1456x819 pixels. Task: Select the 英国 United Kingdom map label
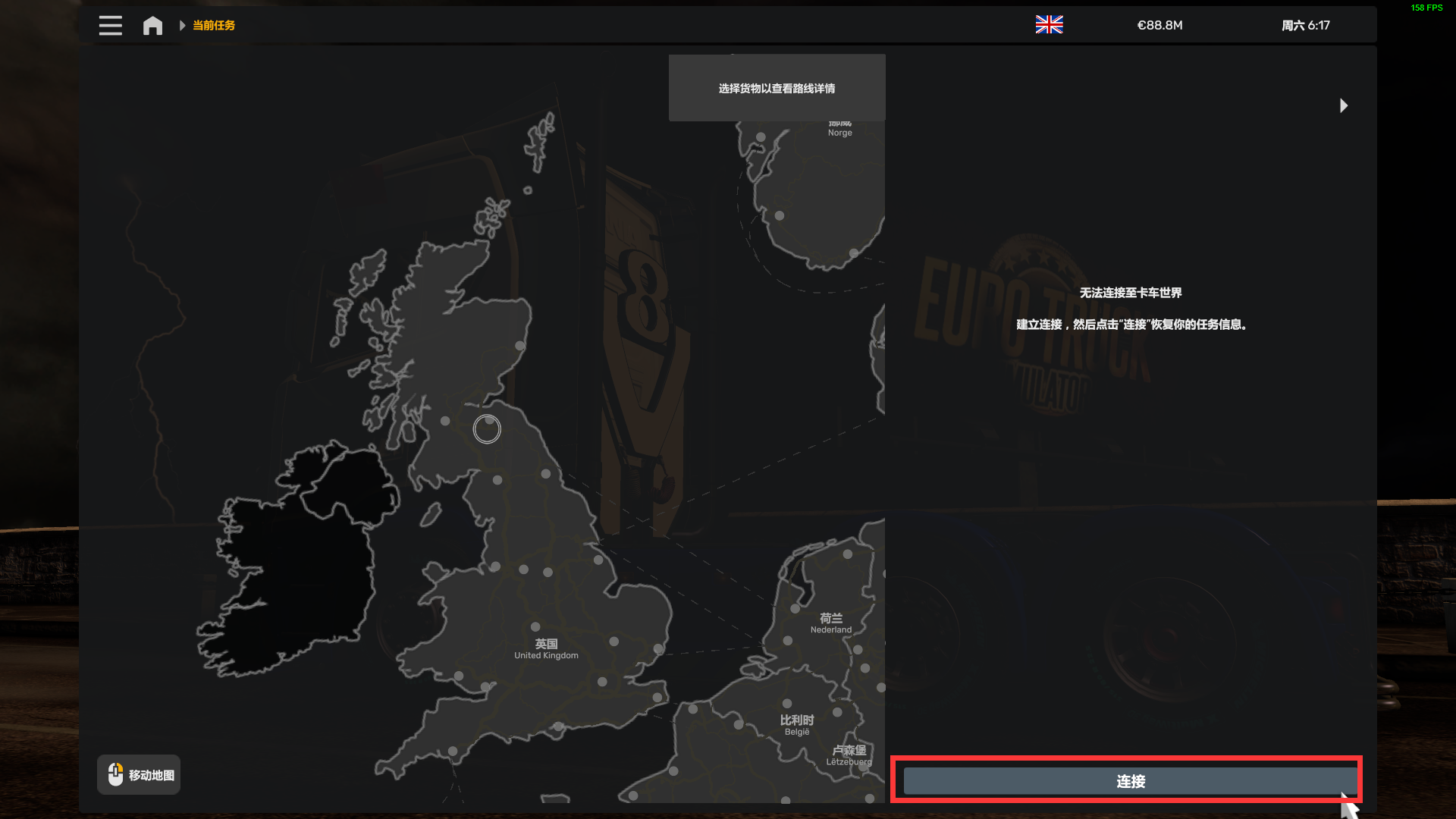tap(546, 649)
